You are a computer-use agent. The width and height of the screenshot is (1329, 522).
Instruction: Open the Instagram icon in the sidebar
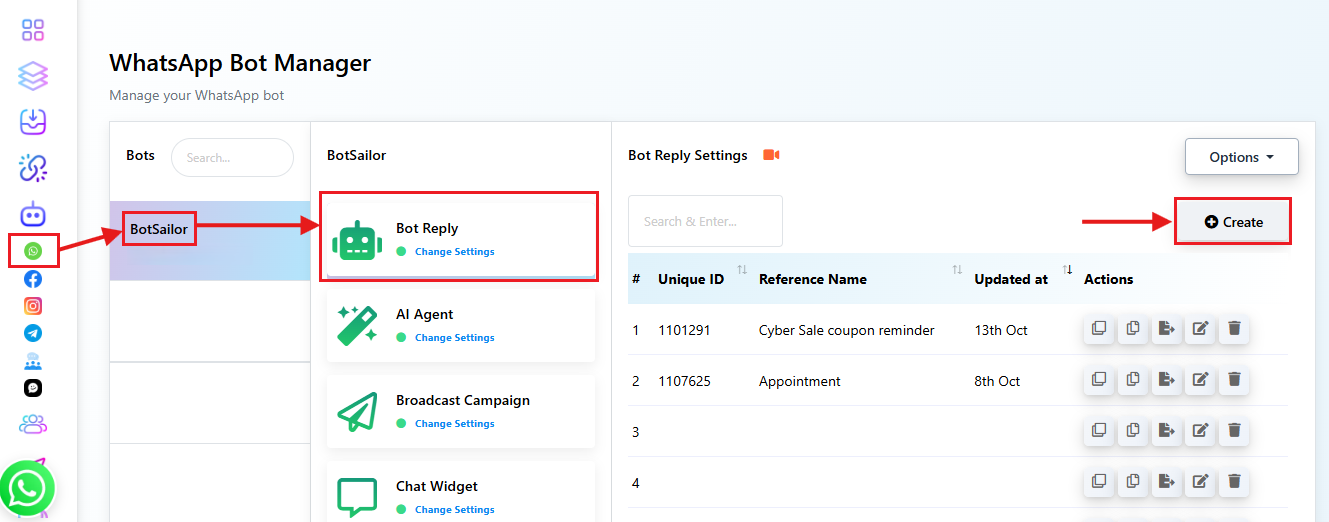(33, 306)
